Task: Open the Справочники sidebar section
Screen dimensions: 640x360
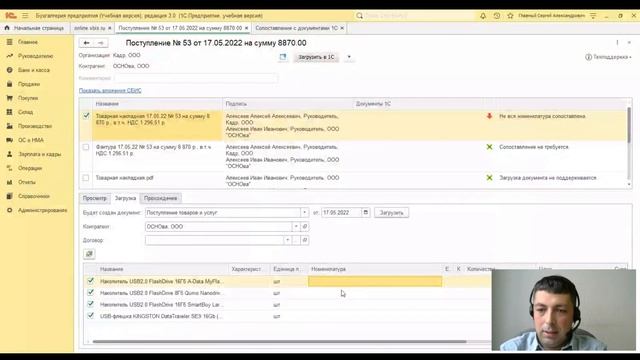Action: (33, 196)
